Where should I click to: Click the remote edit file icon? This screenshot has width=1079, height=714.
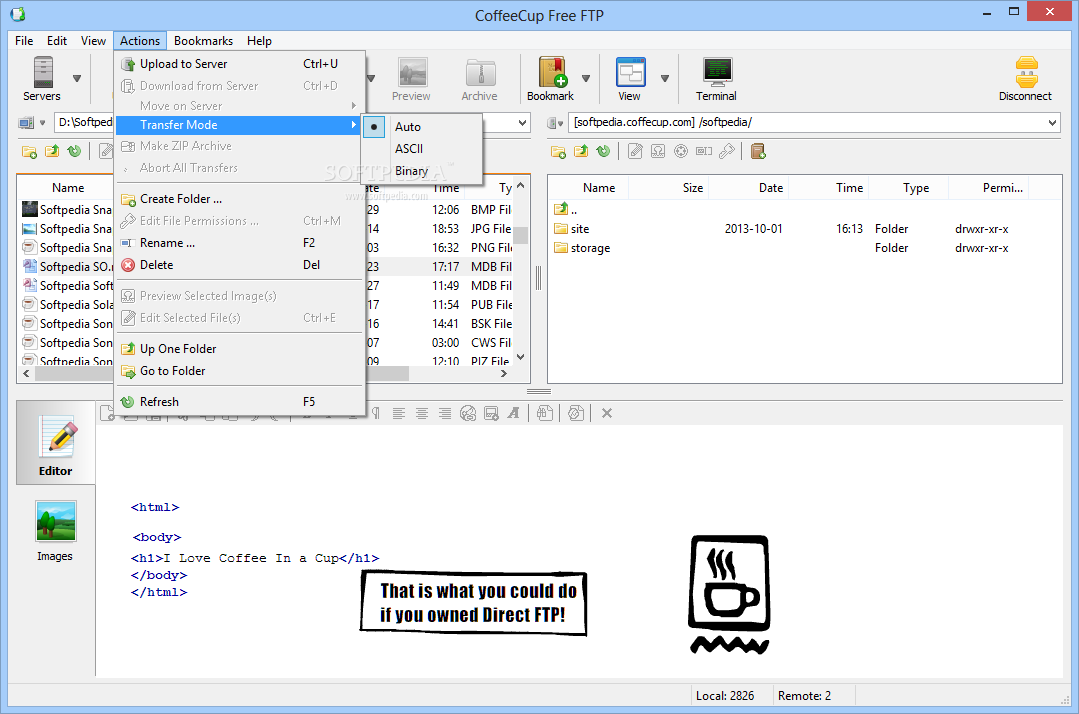[x=635, y=151]
